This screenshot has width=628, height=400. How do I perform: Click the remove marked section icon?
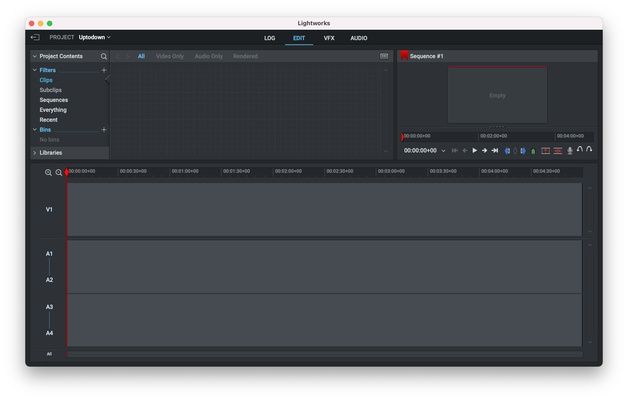[x=545, y=151]
